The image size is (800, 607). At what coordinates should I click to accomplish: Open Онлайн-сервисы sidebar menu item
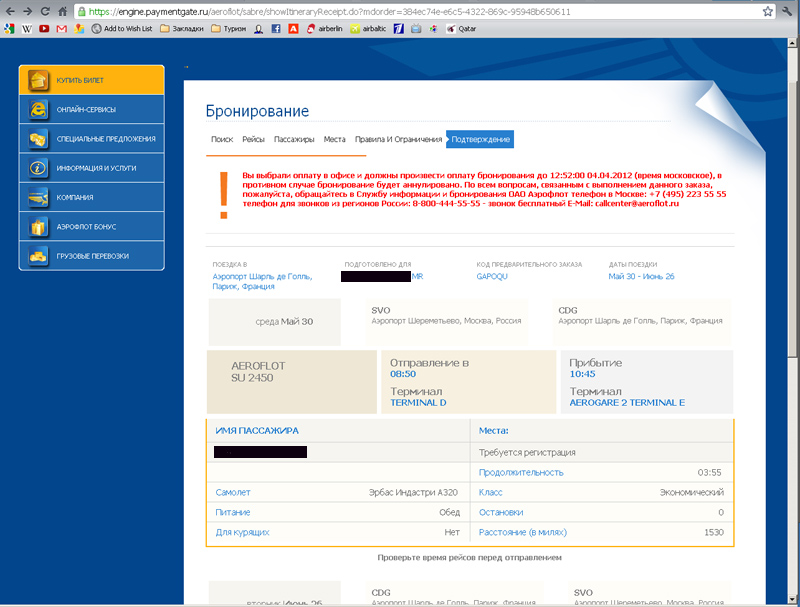pos(92,109)
